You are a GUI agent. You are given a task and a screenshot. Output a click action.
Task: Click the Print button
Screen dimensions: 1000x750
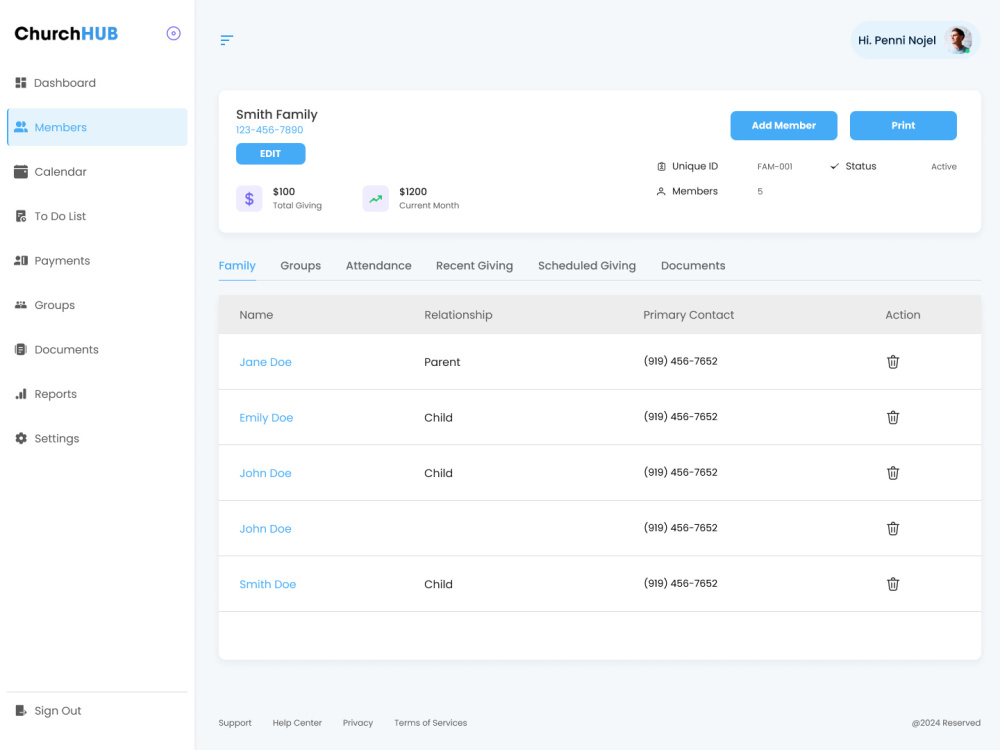coord(903,126)
